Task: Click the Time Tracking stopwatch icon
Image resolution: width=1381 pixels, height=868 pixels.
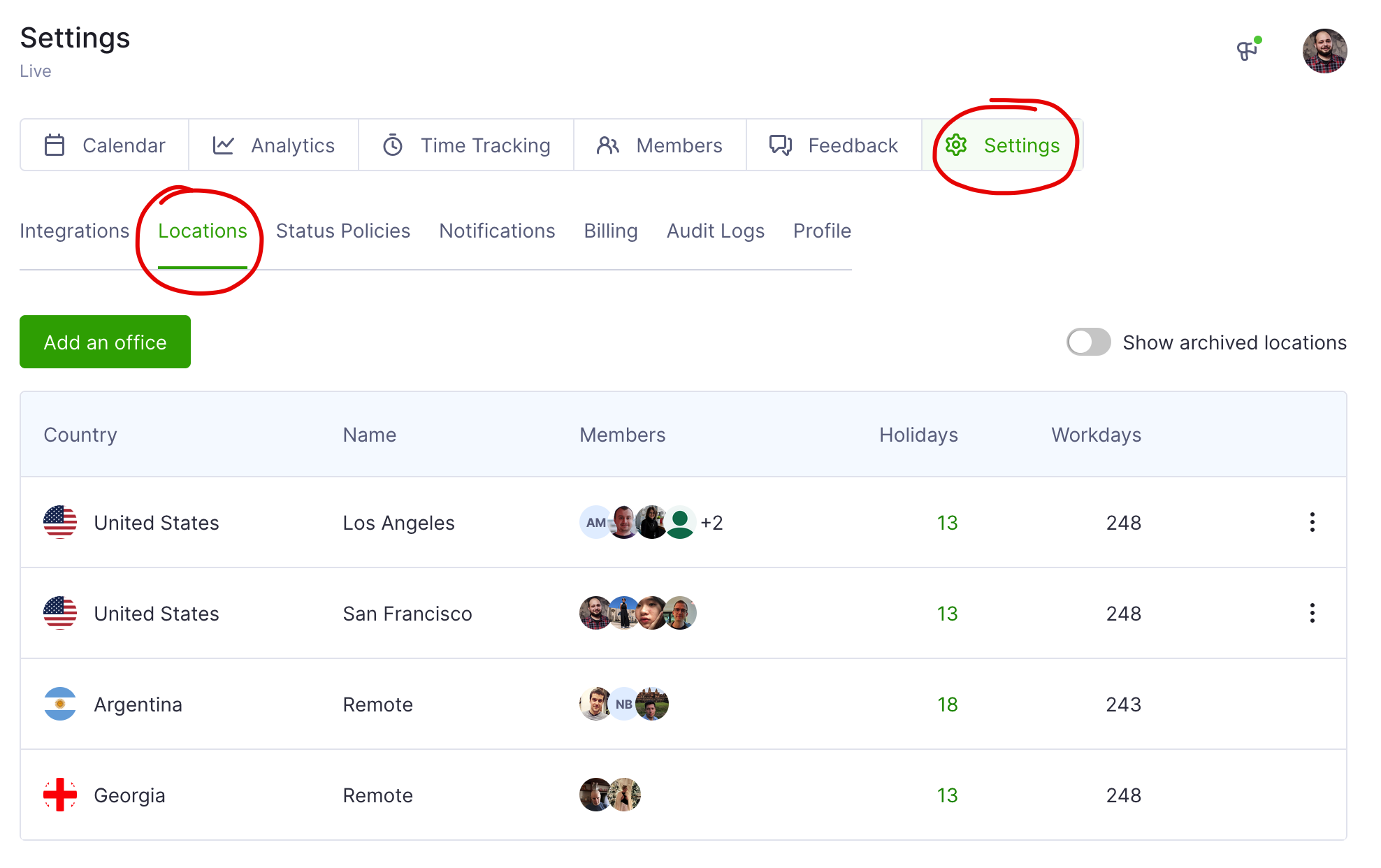Action: tap(393, 145)
